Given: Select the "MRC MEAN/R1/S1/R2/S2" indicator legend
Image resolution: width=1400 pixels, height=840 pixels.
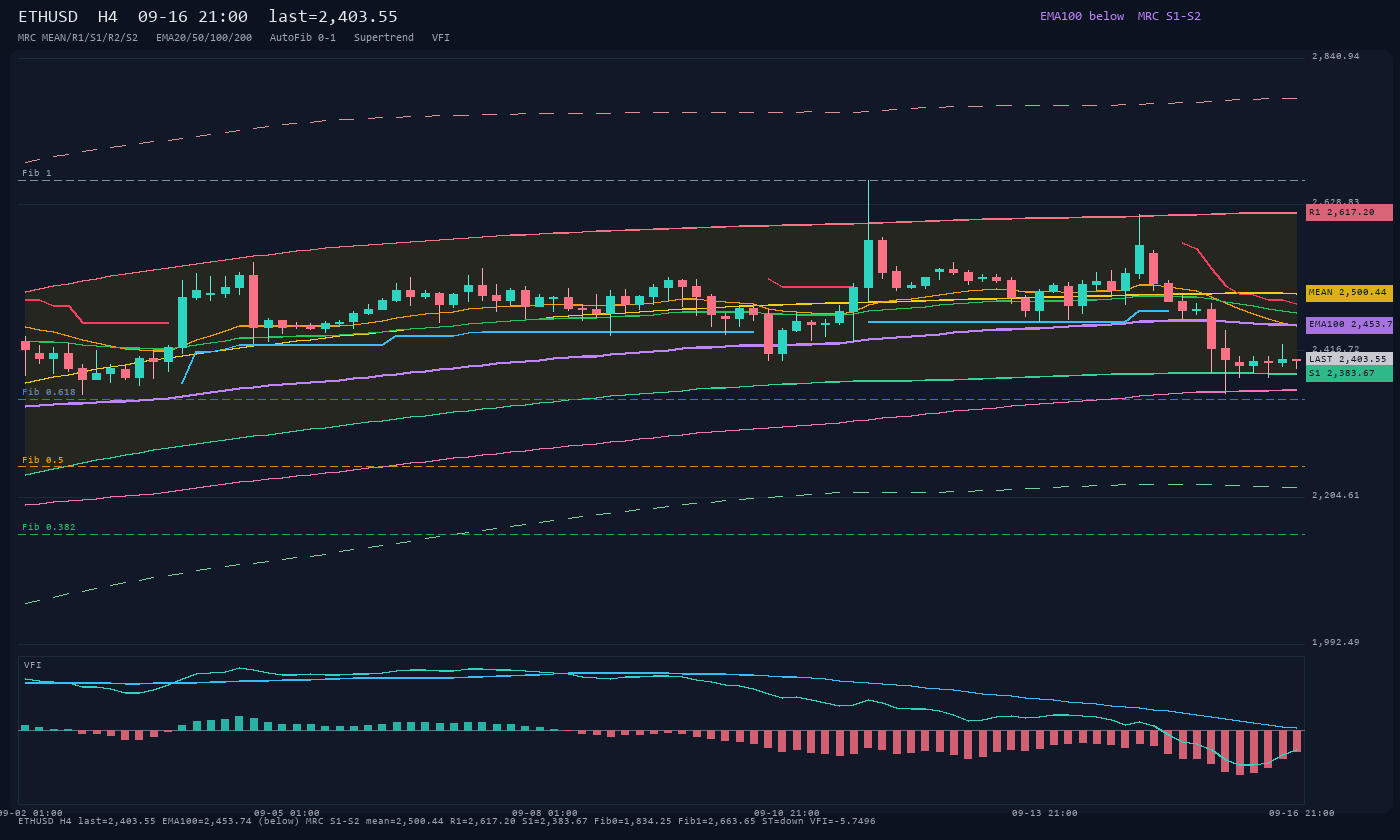Looking at the screenshot, I should tap(78, 38).
